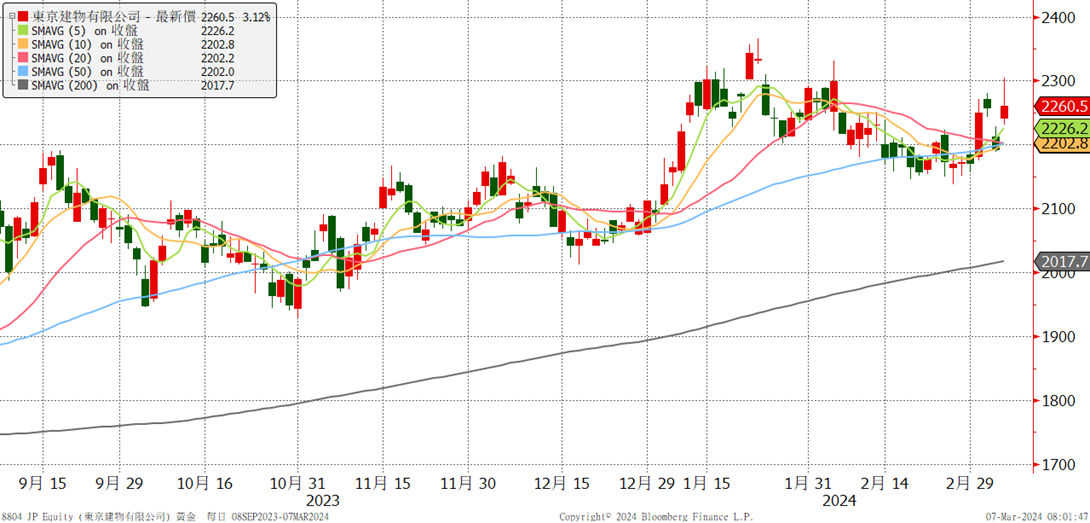Click the 2023 year label

click(323, 501)
